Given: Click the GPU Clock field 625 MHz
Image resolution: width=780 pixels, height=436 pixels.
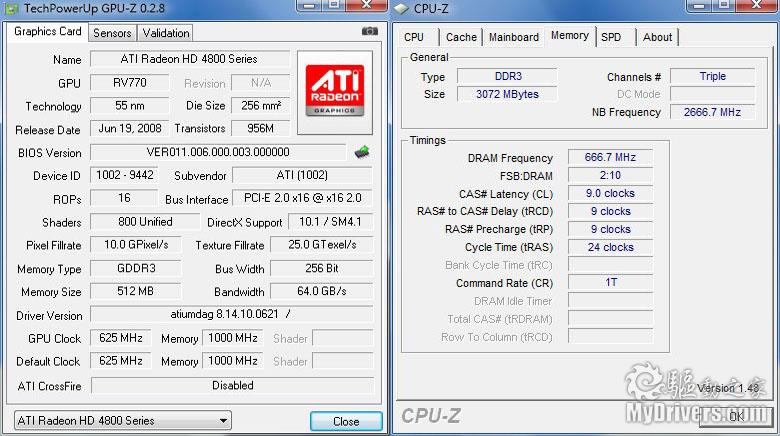Looking at the screenshot, I should (x=120, y=338).
